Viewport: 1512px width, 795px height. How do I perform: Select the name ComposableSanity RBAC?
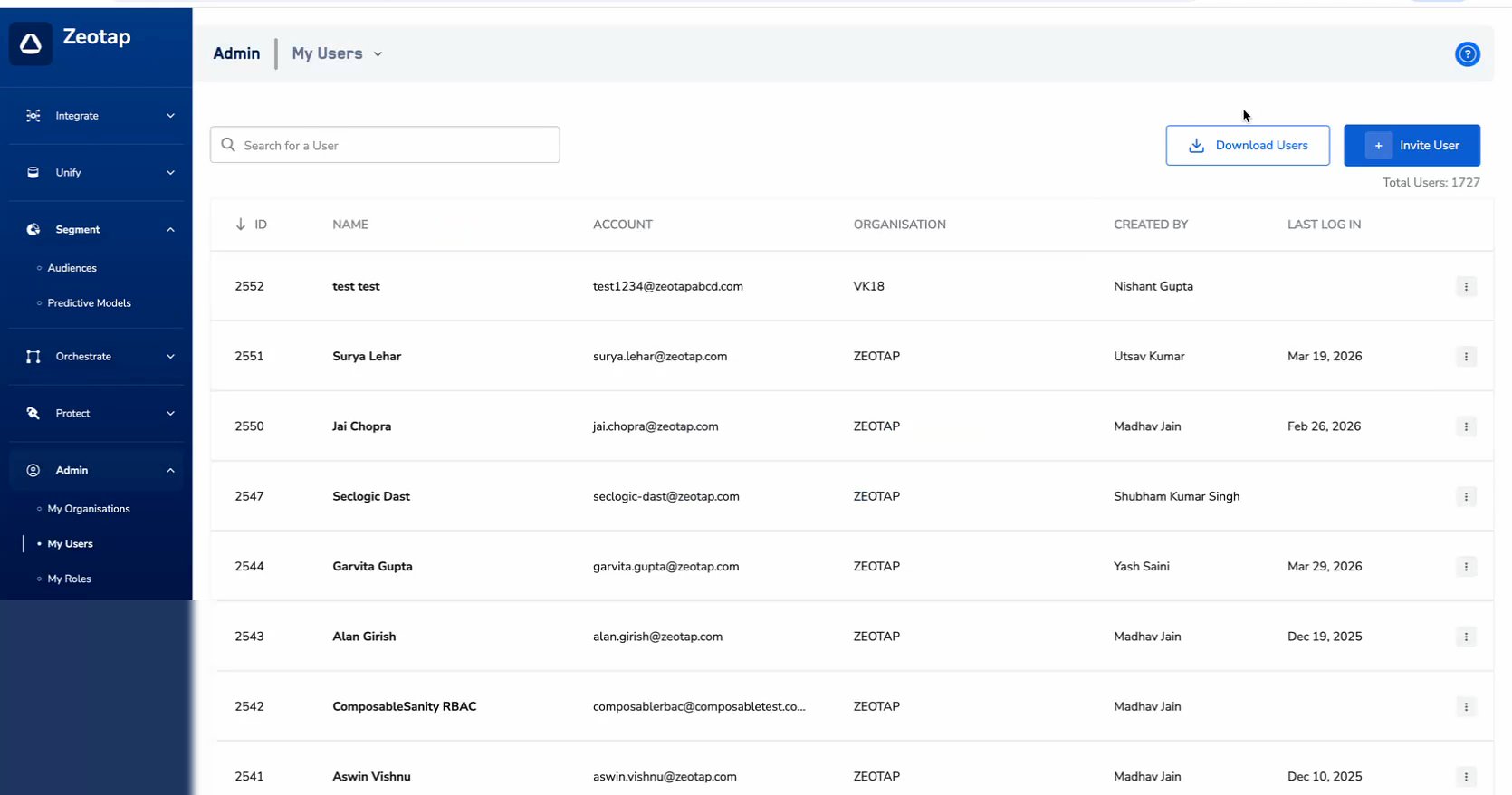[x=405, y=706]
